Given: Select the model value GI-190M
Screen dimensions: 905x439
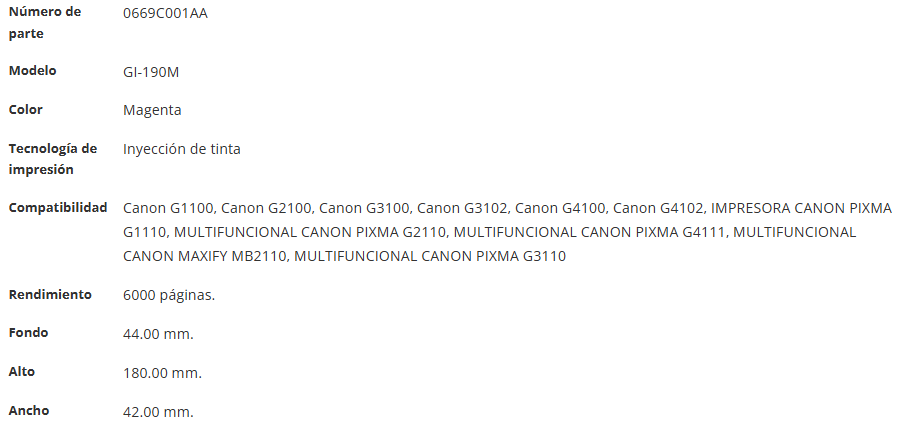Looking at the screenshot, I should (151, 72).
